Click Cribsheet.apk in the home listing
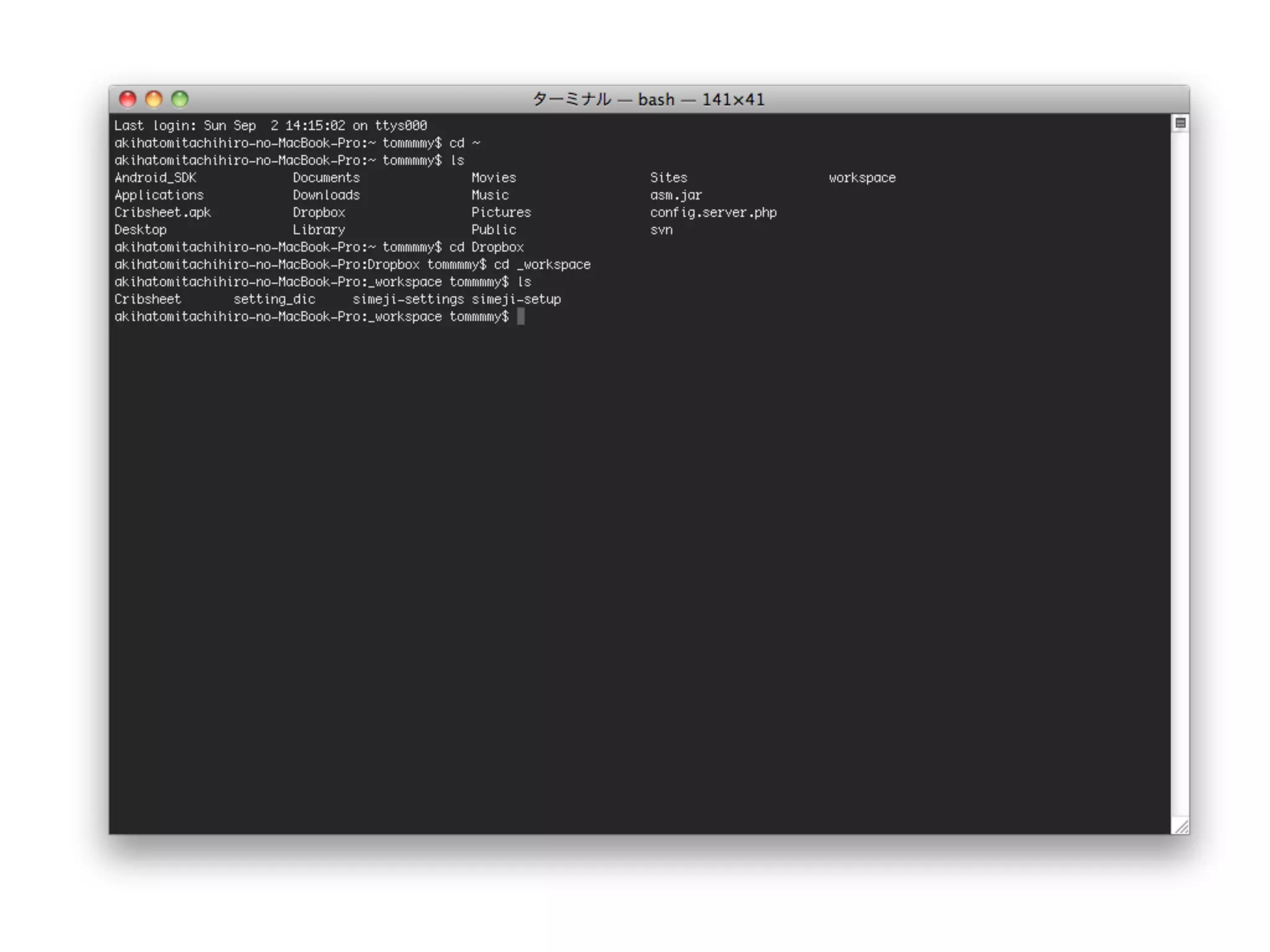Image resolution: width=1270 pixels, height=952 pixels. click(x=162, y=213)
